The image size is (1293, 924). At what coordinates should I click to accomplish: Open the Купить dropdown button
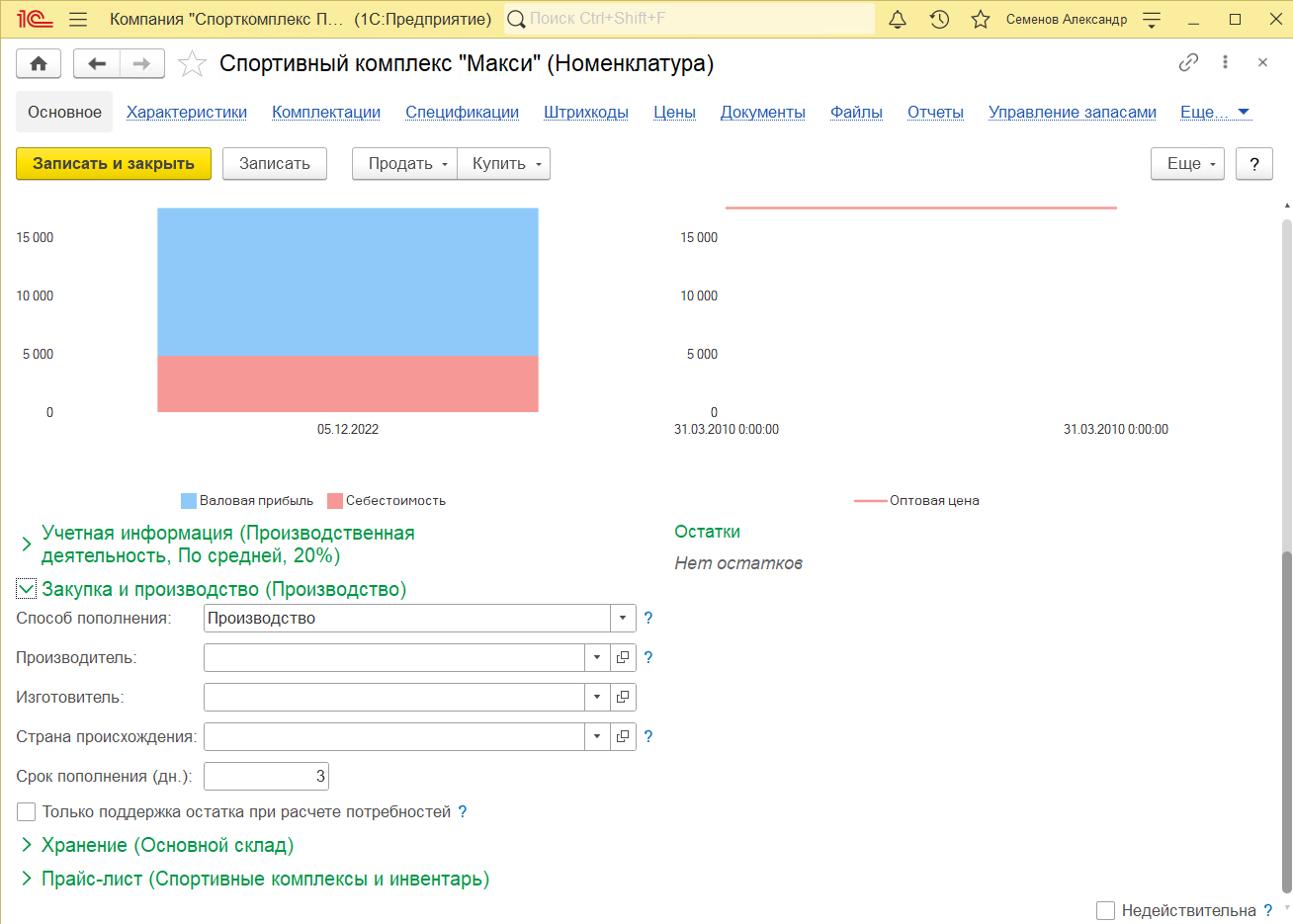pyautogui.click(x=503, y=164)
